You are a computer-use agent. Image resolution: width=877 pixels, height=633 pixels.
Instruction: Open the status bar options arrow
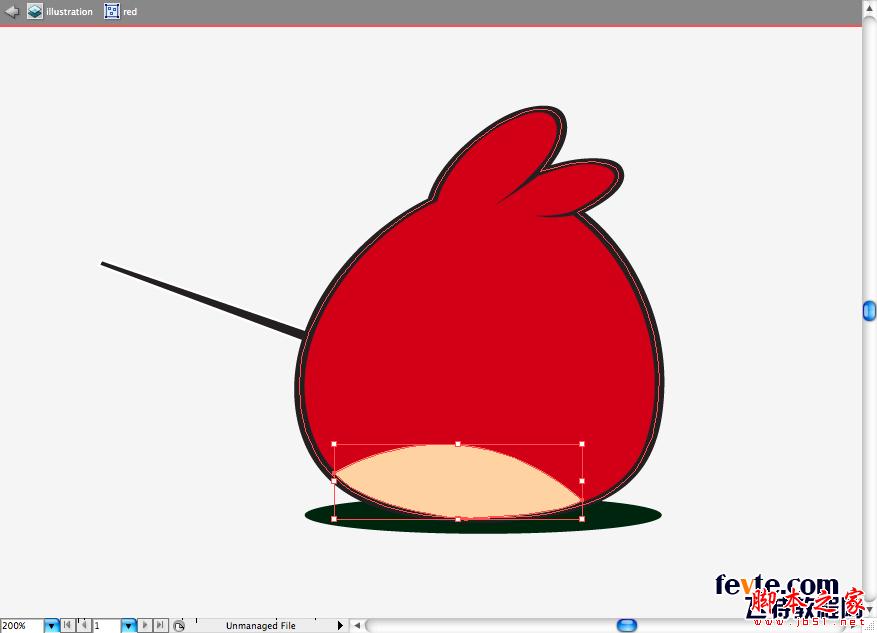(340, 626)
